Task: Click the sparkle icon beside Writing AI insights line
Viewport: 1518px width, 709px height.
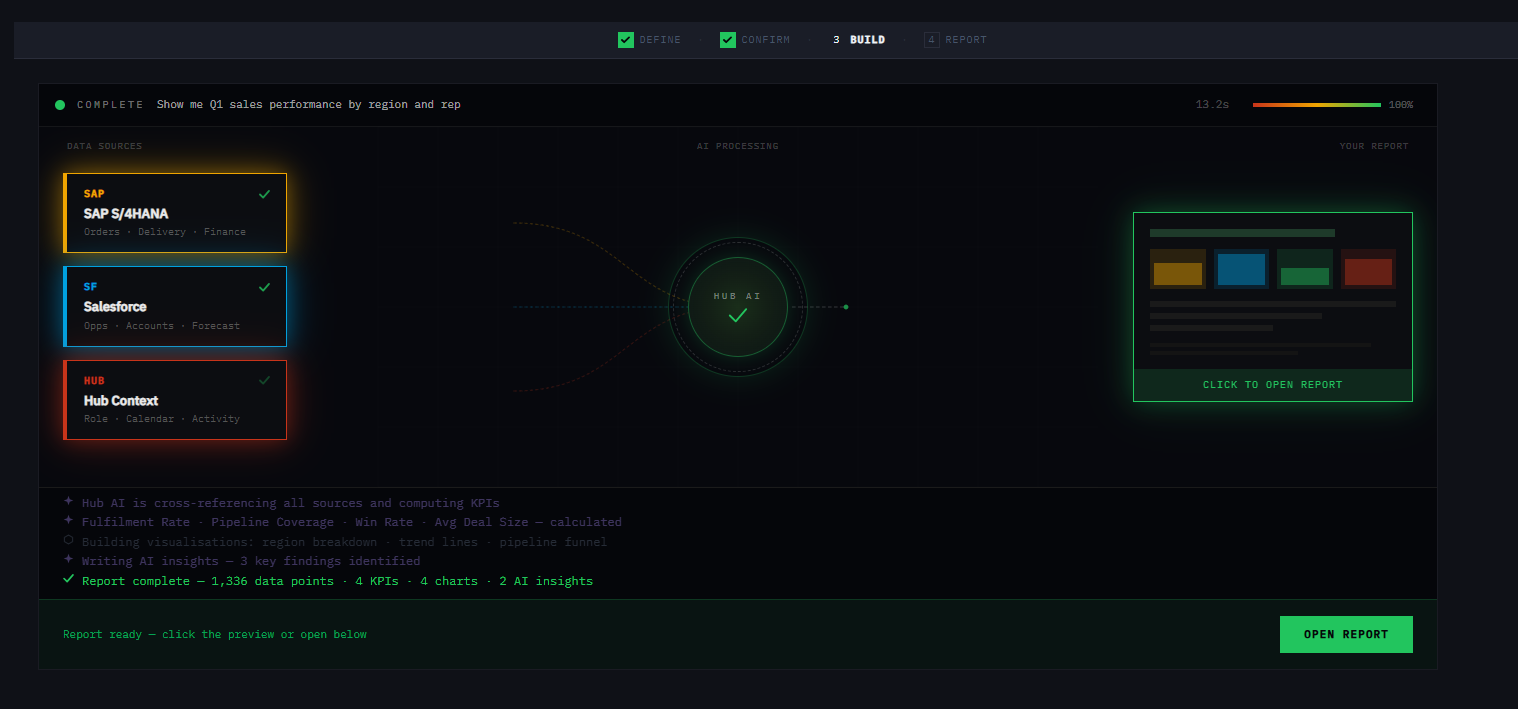Action: click(x=68, y=559)
